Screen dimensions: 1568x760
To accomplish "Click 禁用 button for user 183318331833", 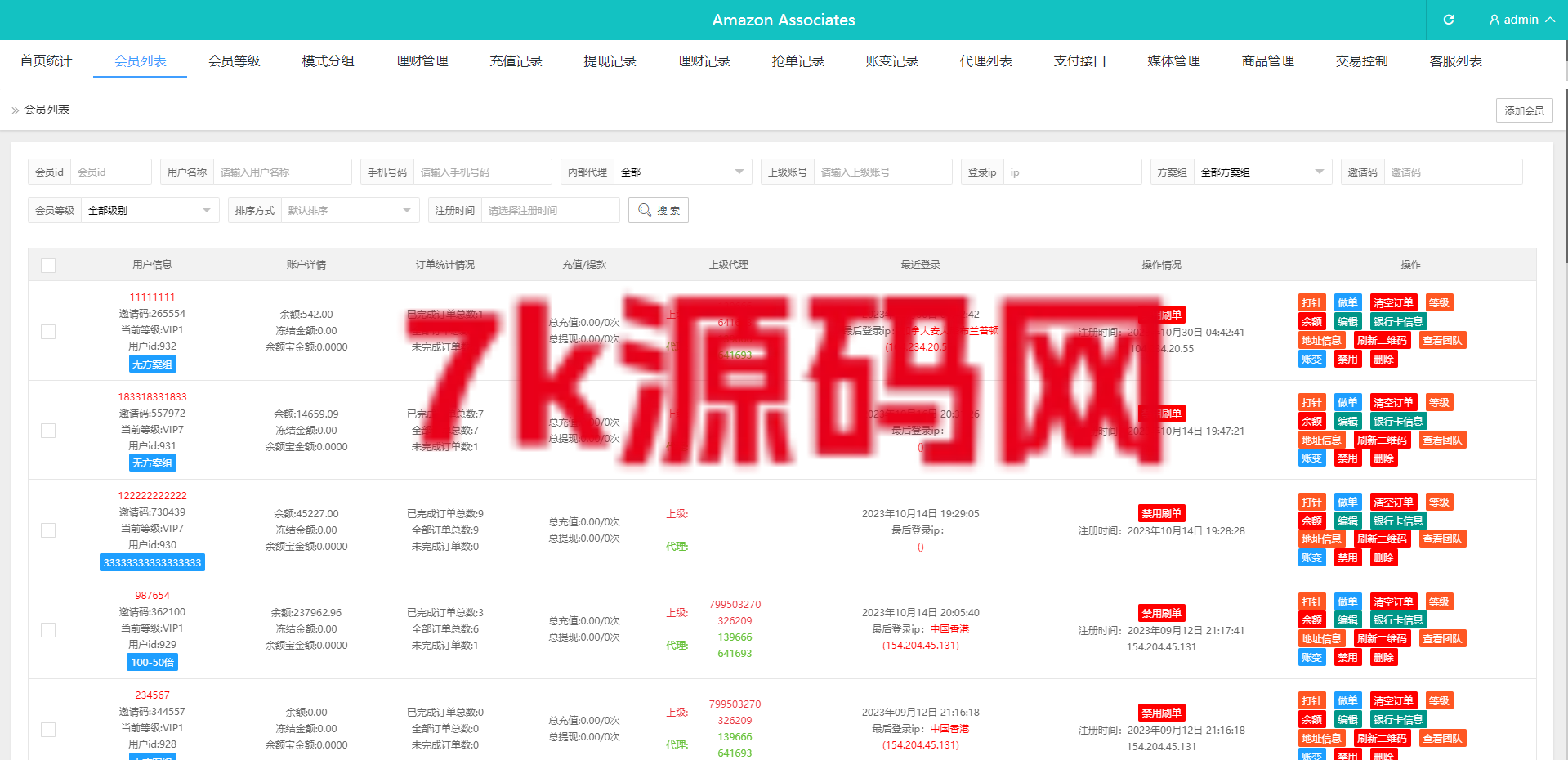I will 1347,458.
